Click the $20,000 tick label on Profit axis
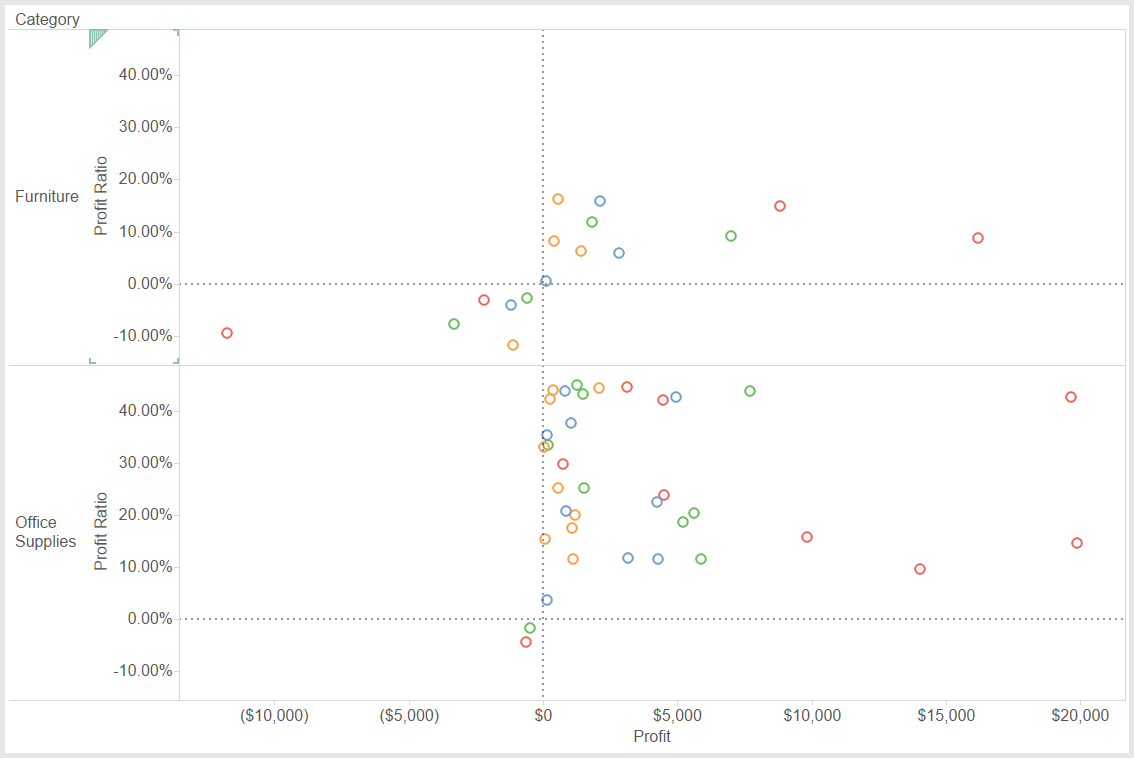 click(1081, 716)
